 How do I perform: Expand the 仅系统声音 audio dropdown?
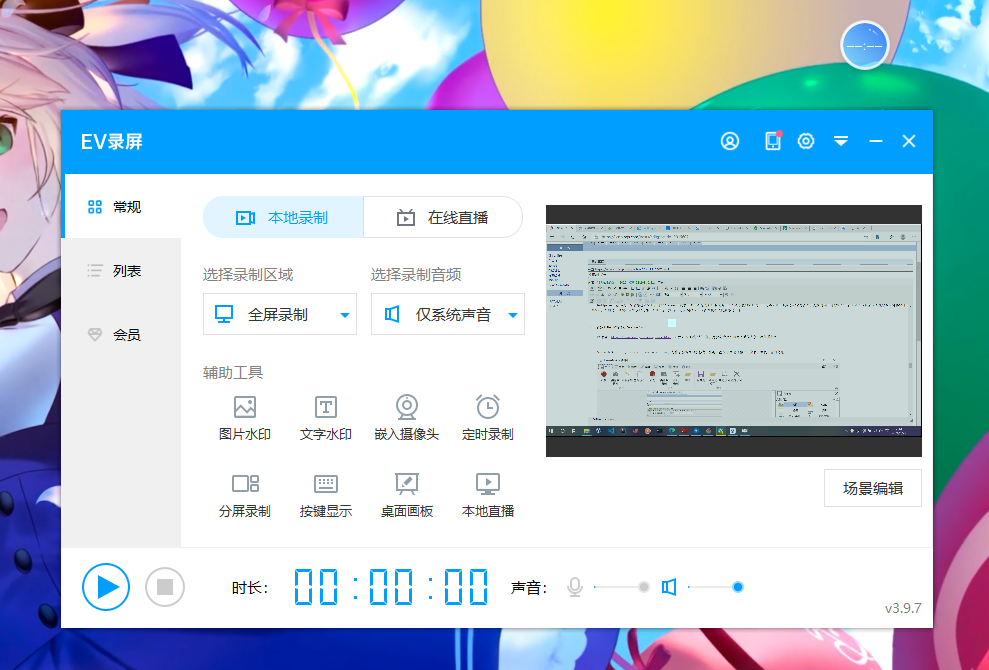pyautogui.click(x=448, y=314)
